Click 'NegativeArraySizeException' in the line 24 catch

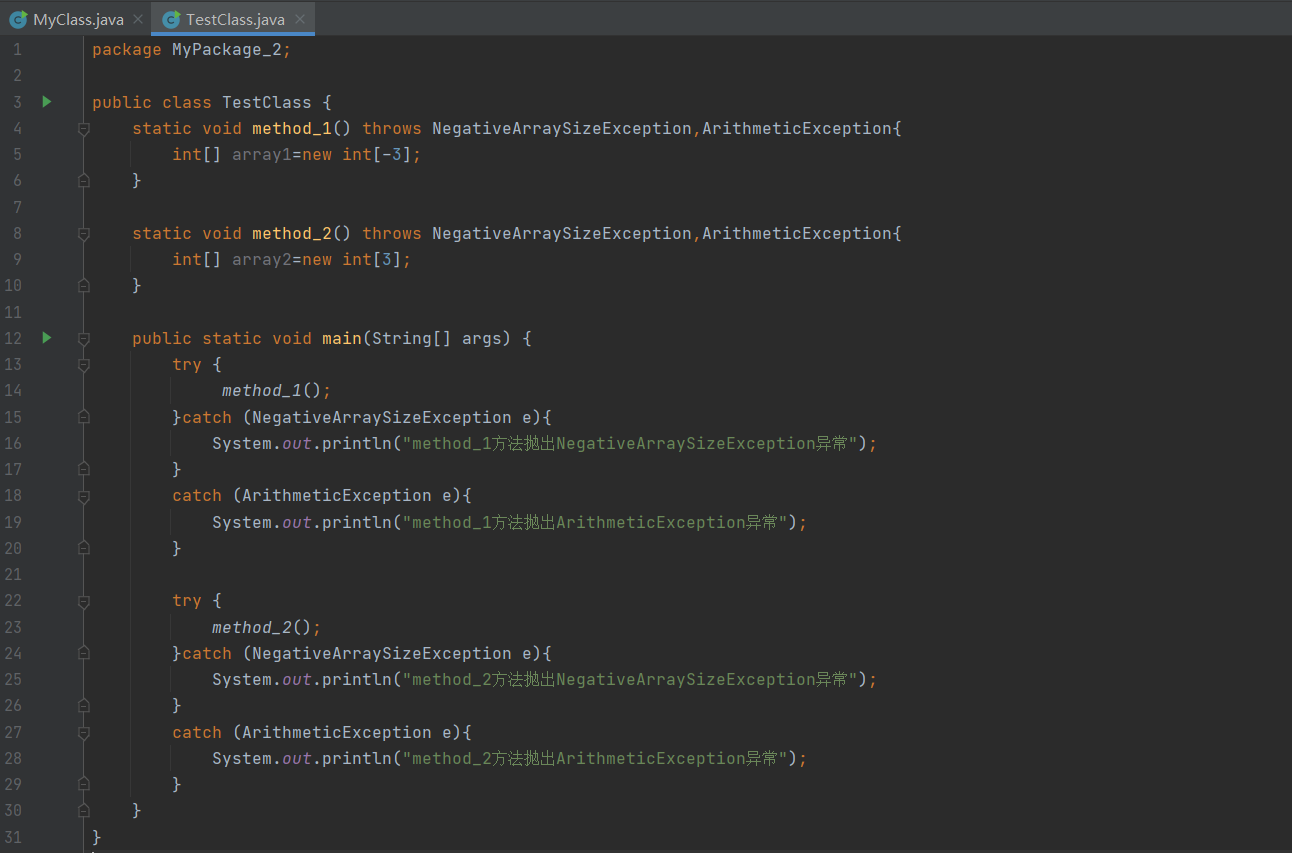click(382, 653)
